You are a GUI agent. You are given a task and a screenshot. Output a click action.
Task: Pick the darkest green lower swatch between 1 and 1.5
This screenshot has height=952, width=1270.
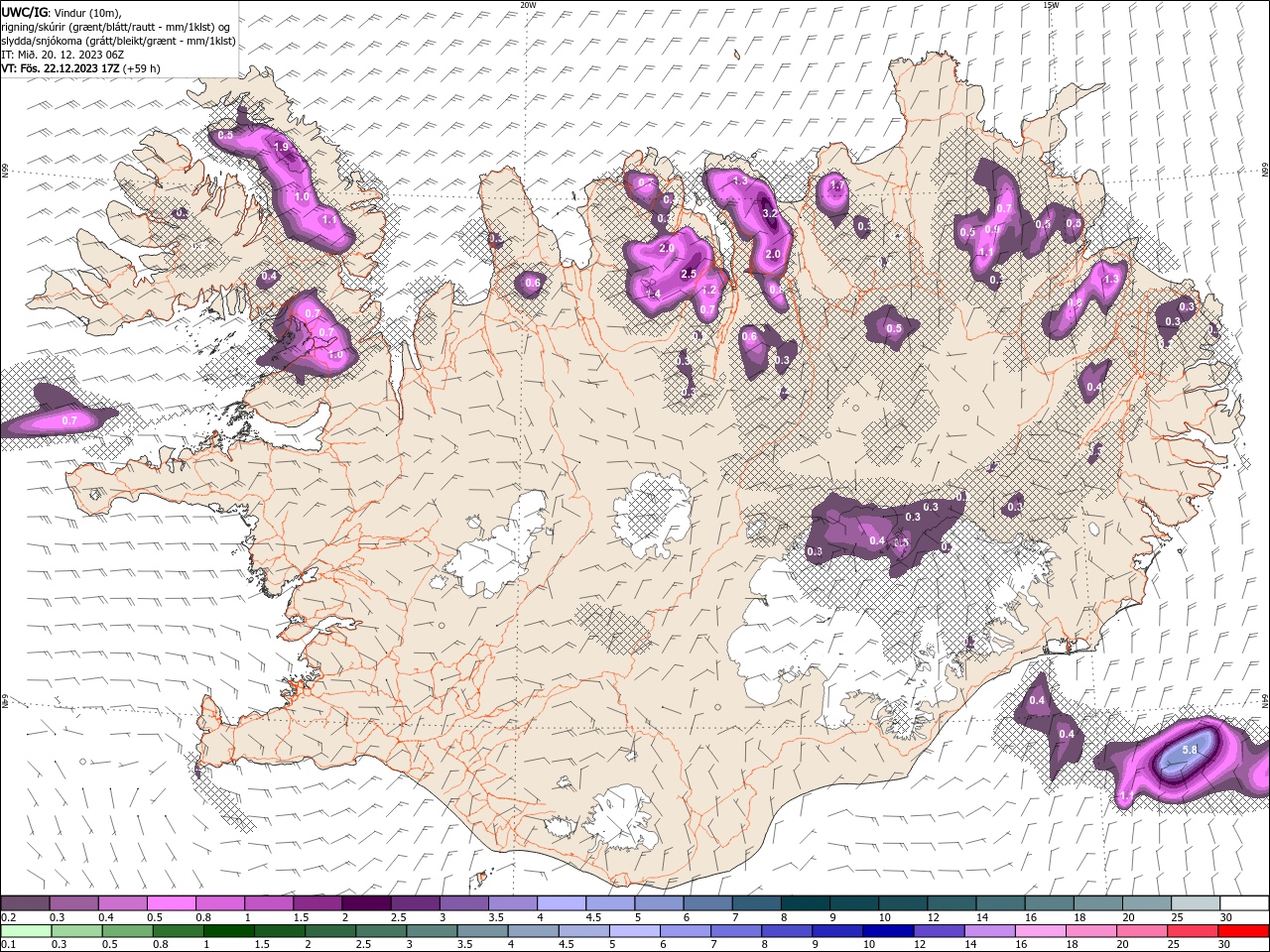(227, 931)
